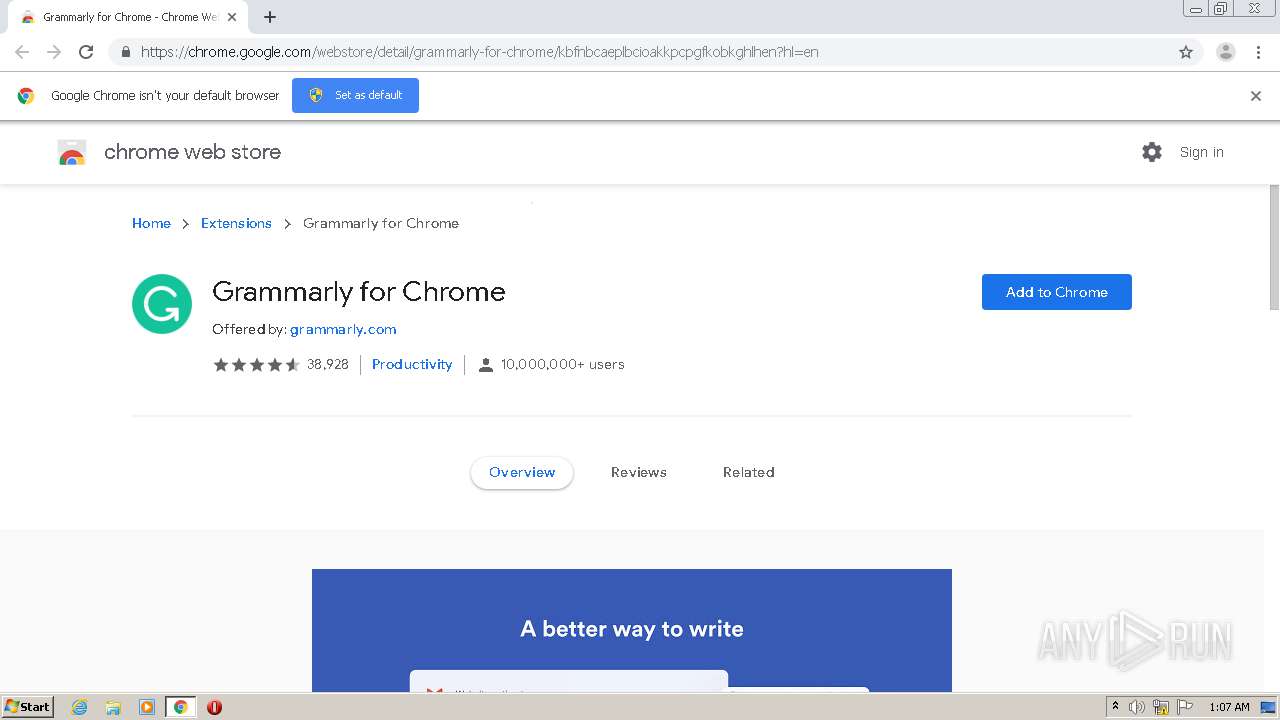This screenshot has height=720, width=1280.
Task: Open Chrome three-dot menu
Action: (1258, 52)
